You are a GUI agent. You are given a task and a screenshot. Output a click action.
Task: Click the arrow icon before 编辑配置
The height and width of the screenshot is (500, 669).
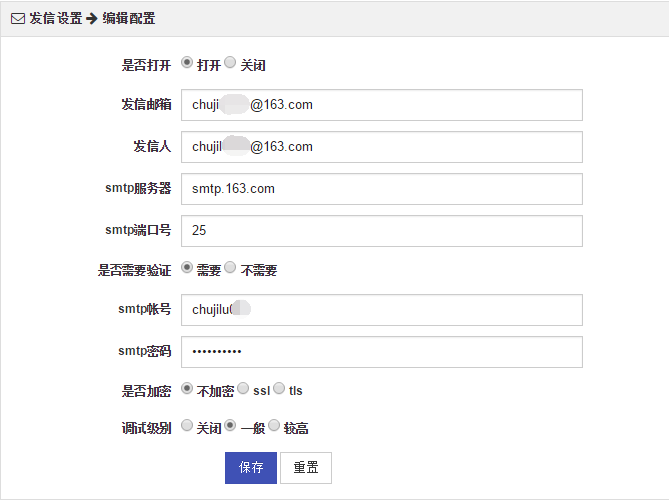pyautogui.click(x=92, y=19)
